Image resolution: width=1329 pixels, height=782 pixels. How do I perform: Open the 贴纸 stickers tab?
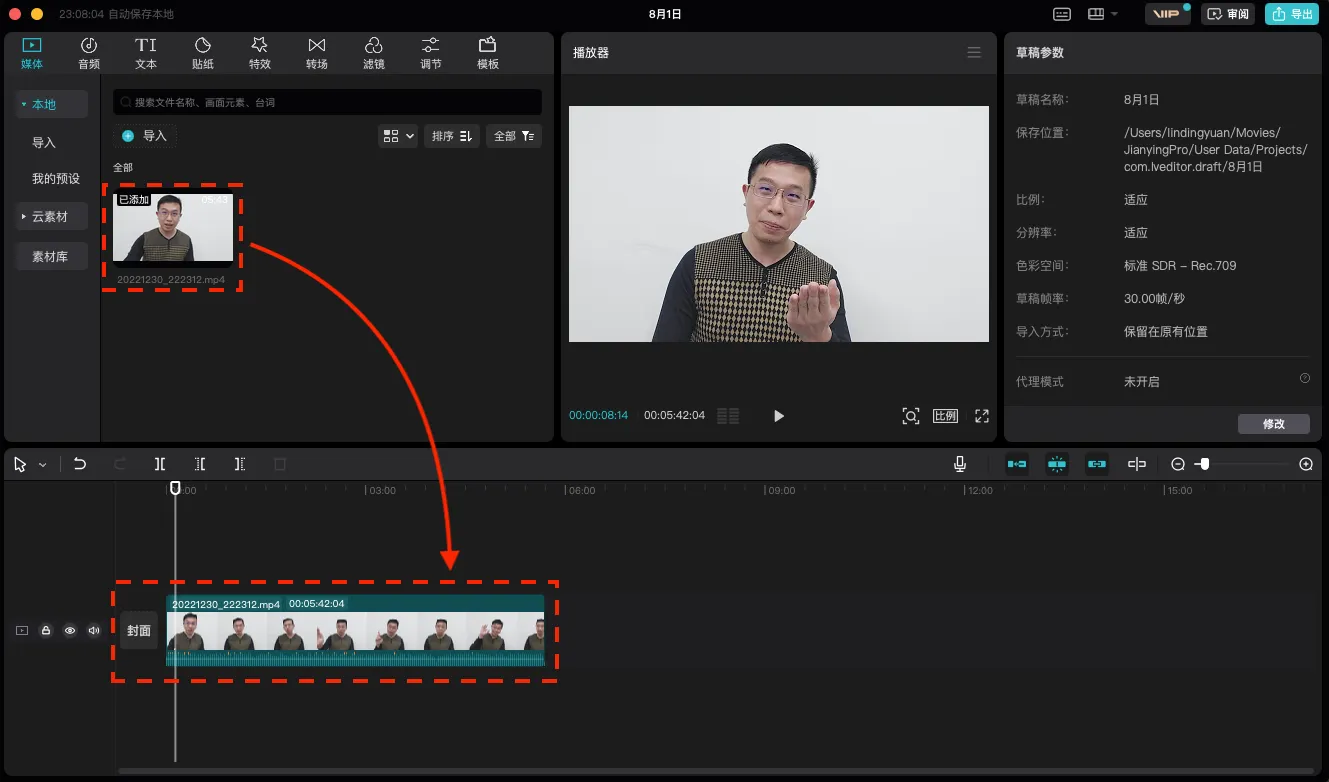tap(203, 53)
